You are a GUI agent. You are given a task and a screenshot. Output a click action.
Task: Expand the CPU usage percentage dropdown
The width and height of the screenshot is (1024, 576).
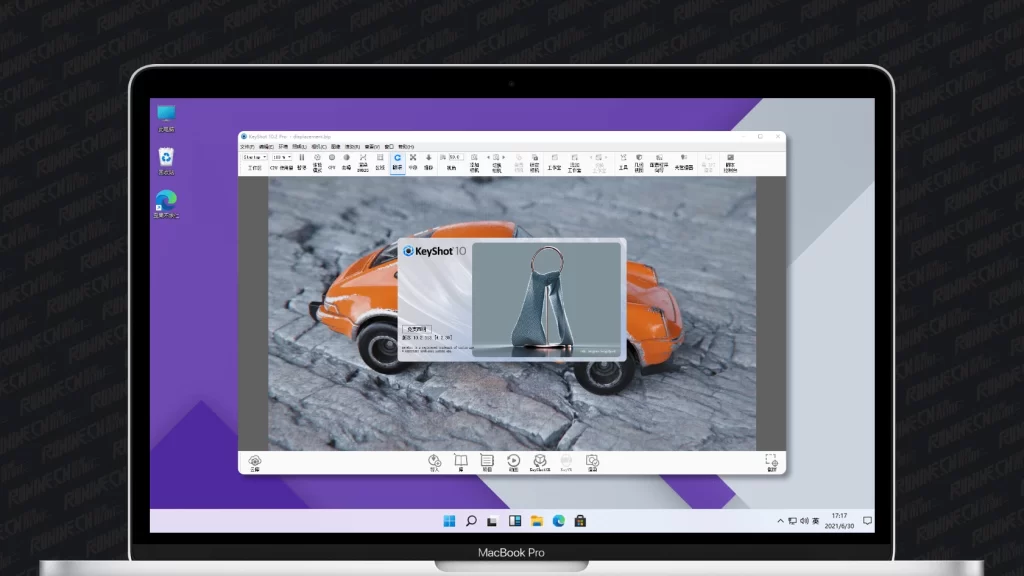pos(281,157)
